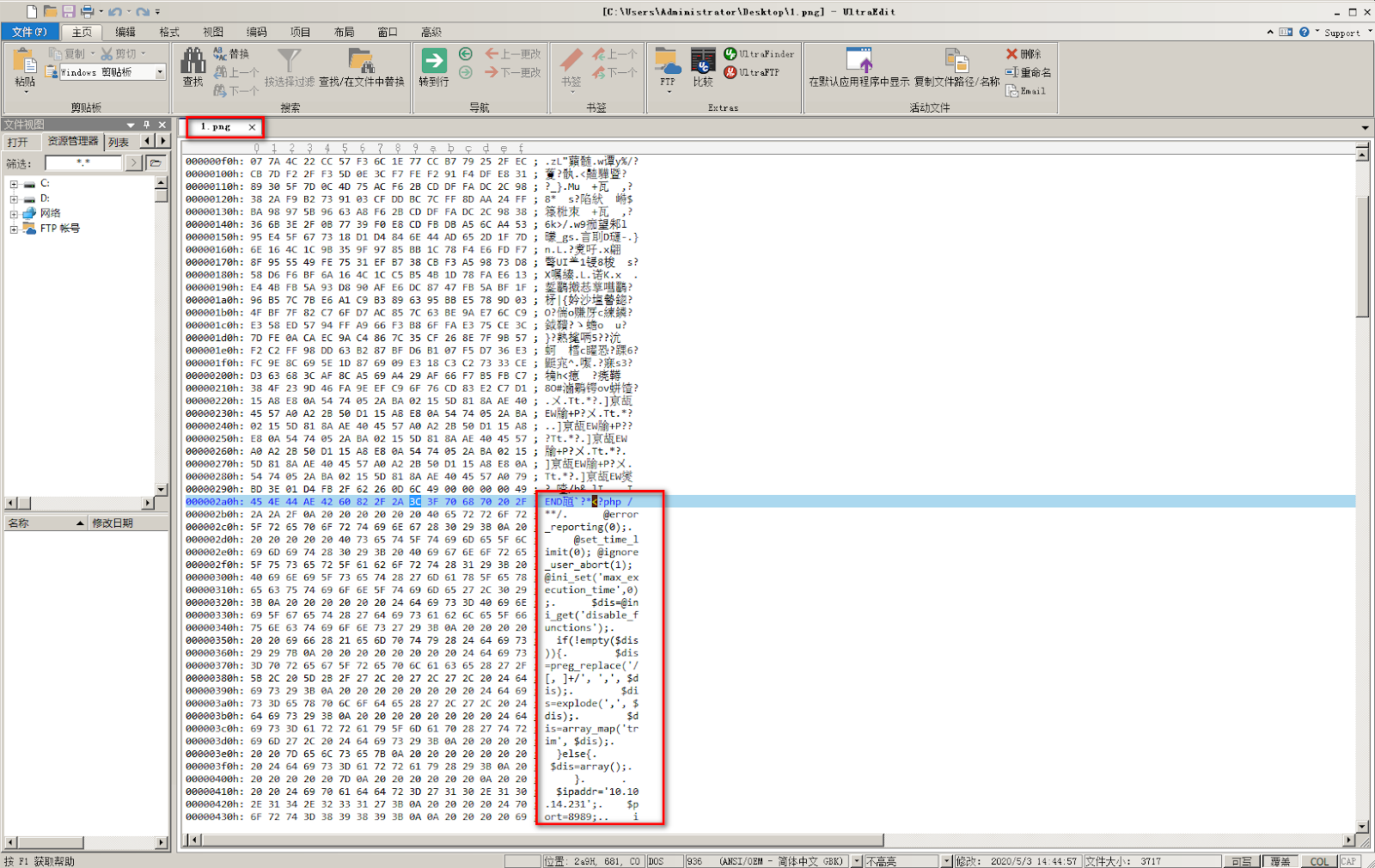Switch to the 格式 ribbon tab
Screen dimensions: 1375x868
[169, 32]
